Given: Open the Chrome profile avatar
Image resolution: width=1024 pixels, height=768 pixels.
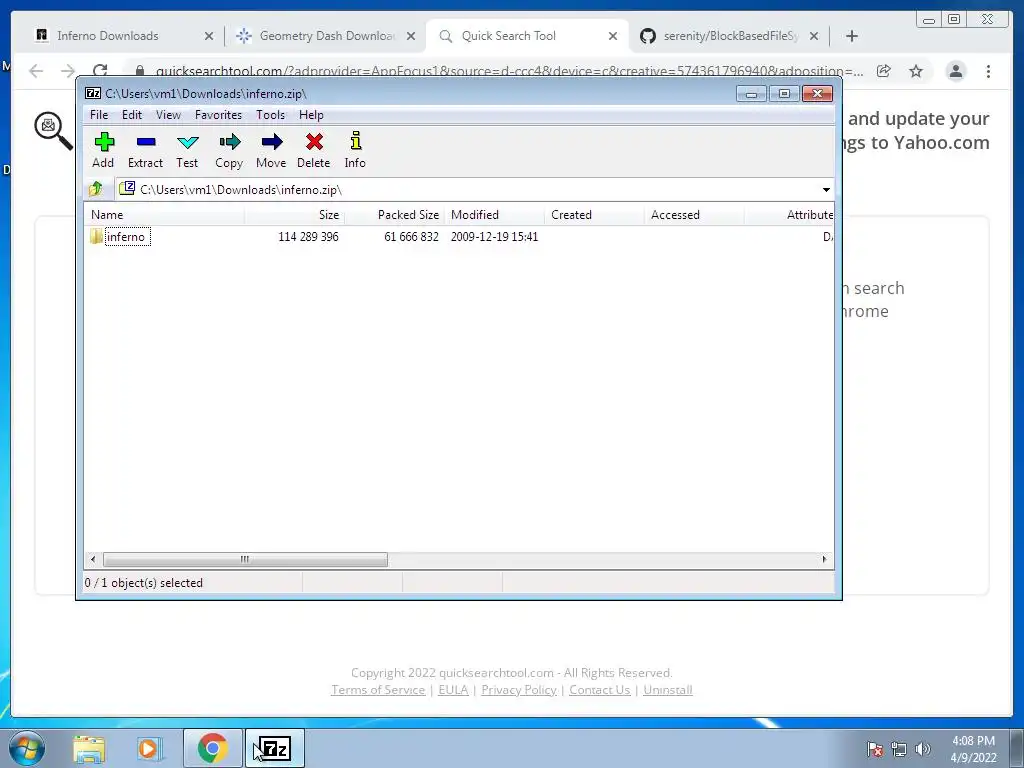Looking at the screenshot, I should click(955, 71).
